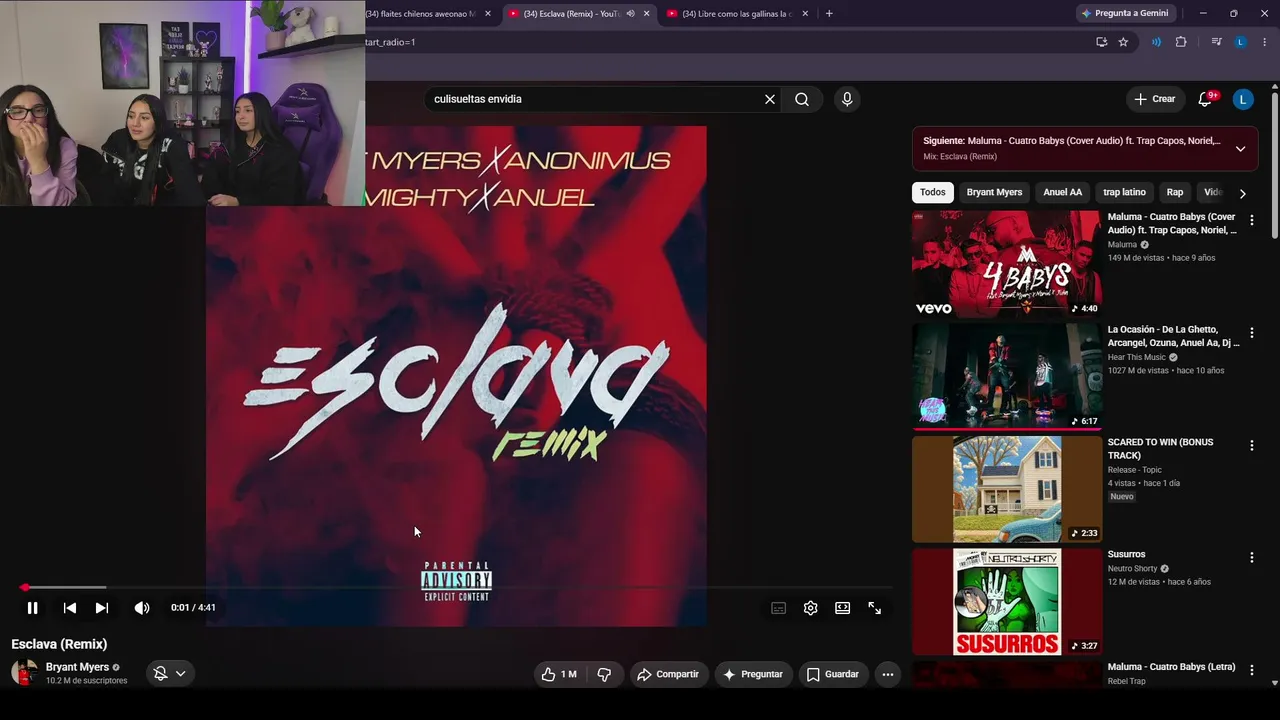Mute the video player volume
This screenshot has height=720, width=1280.
142,608
